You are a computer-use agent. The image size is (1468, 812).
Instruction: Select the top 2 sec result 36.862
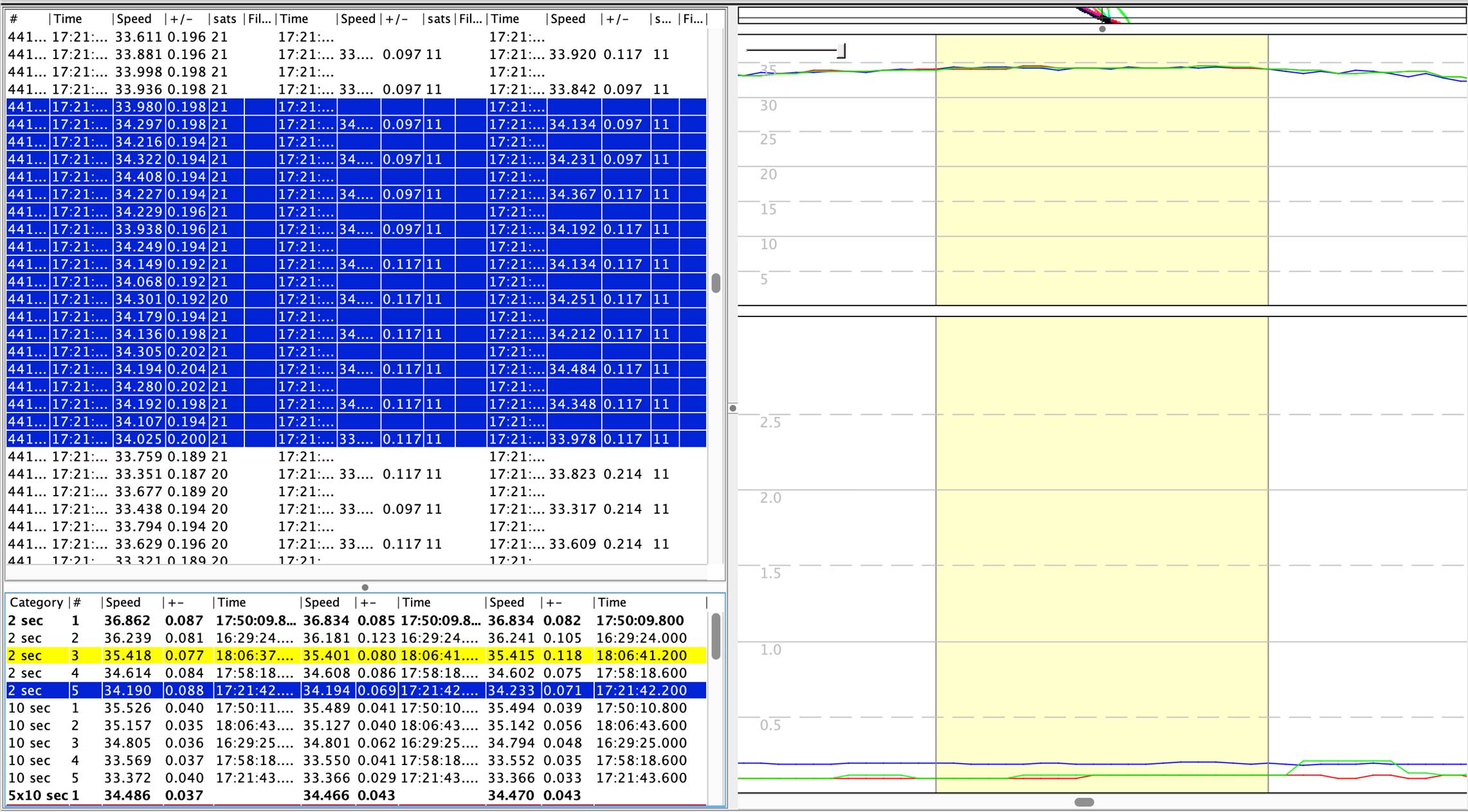click(x=127, y=621)
